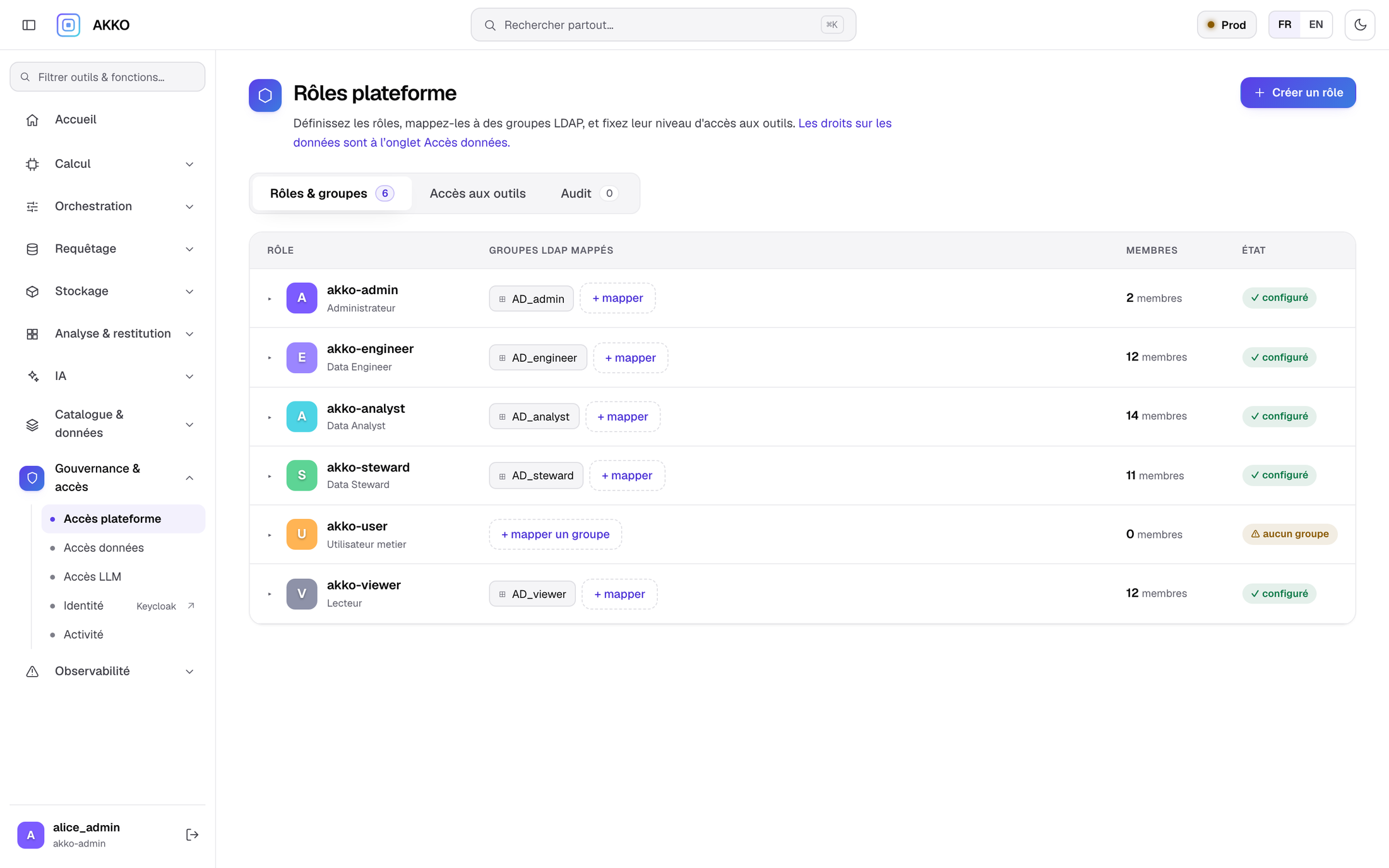
Task: Switch to Accès aux outils tab
Action: [x=477, y=193]
